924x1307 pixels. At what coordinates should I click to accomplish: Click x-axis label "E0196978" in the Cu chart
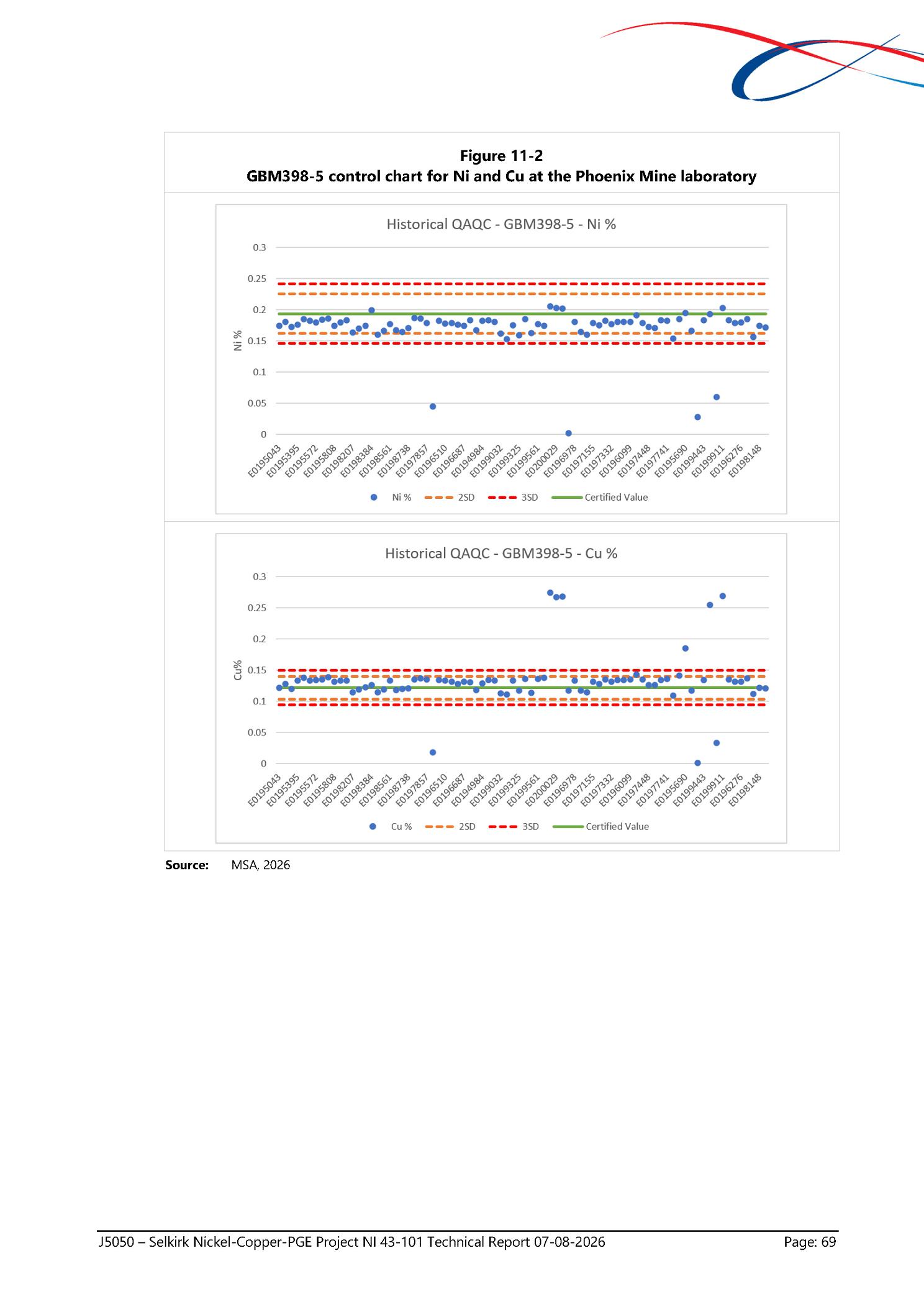[560, 790]
